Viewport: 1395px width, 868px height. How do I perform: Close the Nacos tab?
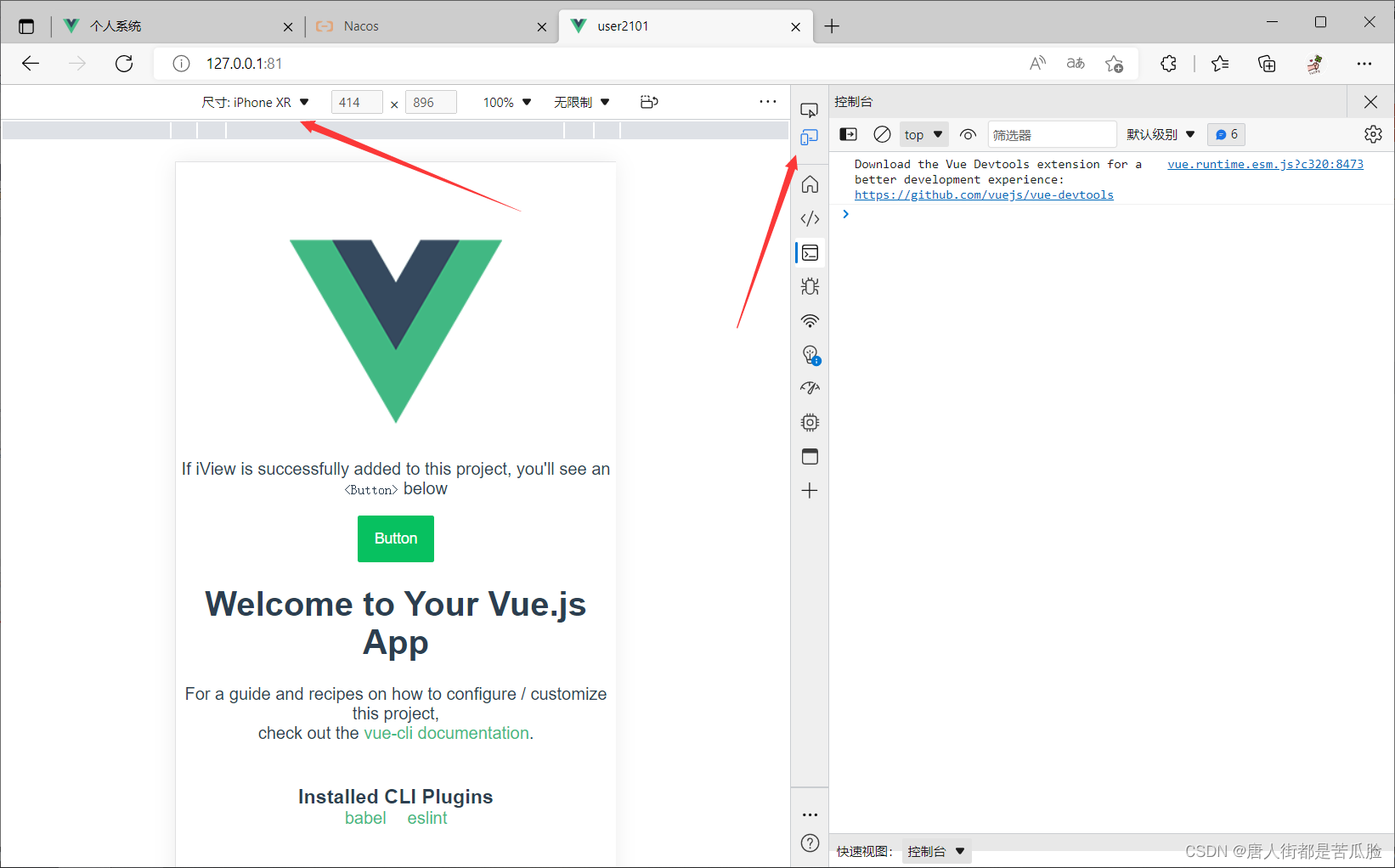(x=542, y=27)
